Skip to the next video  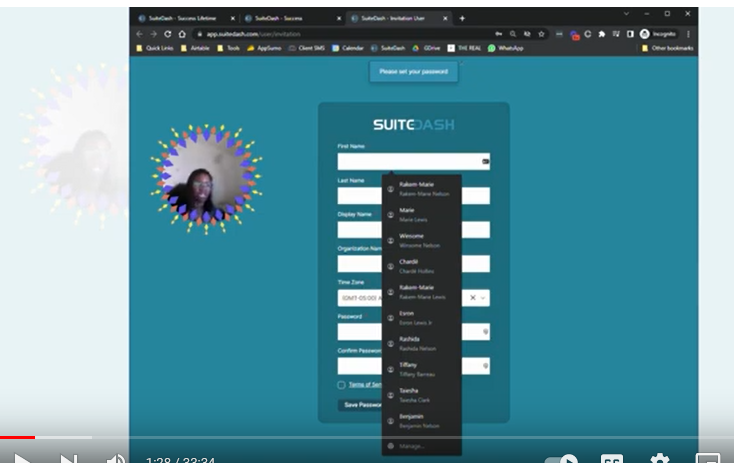point(68,458)
